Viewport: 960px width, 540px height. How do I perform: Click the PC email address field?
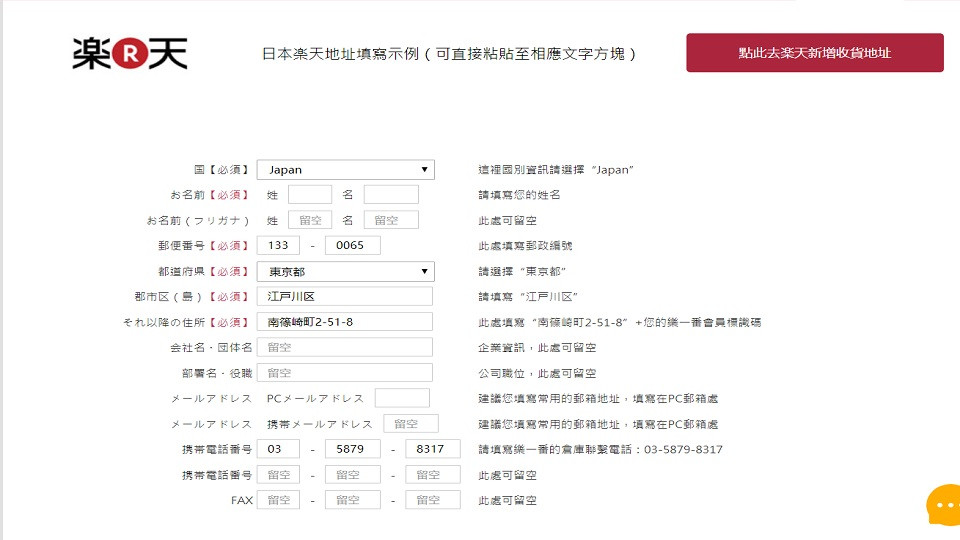[402, 398]
